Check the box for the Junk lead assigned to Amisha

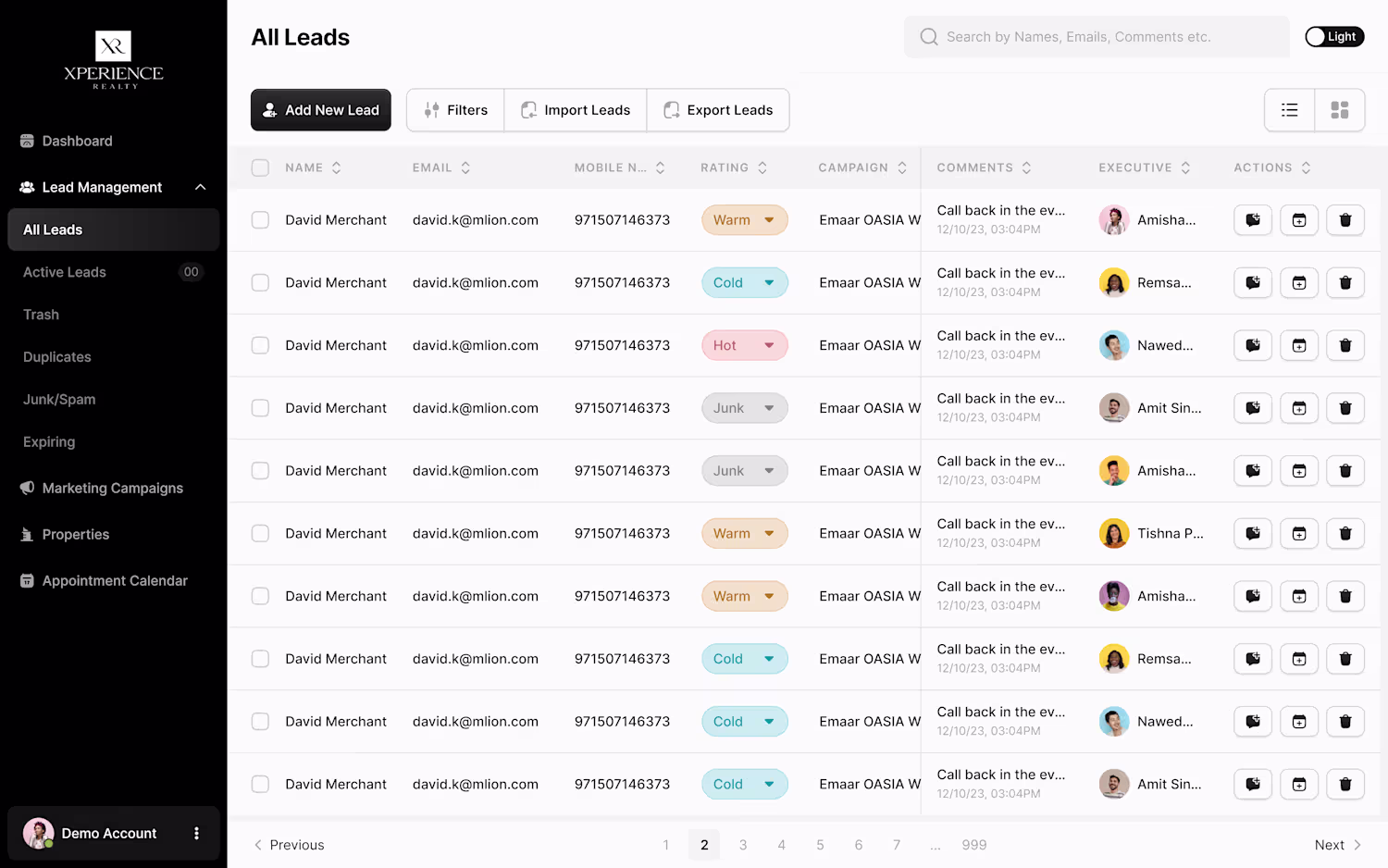click(x=260, y=471)
